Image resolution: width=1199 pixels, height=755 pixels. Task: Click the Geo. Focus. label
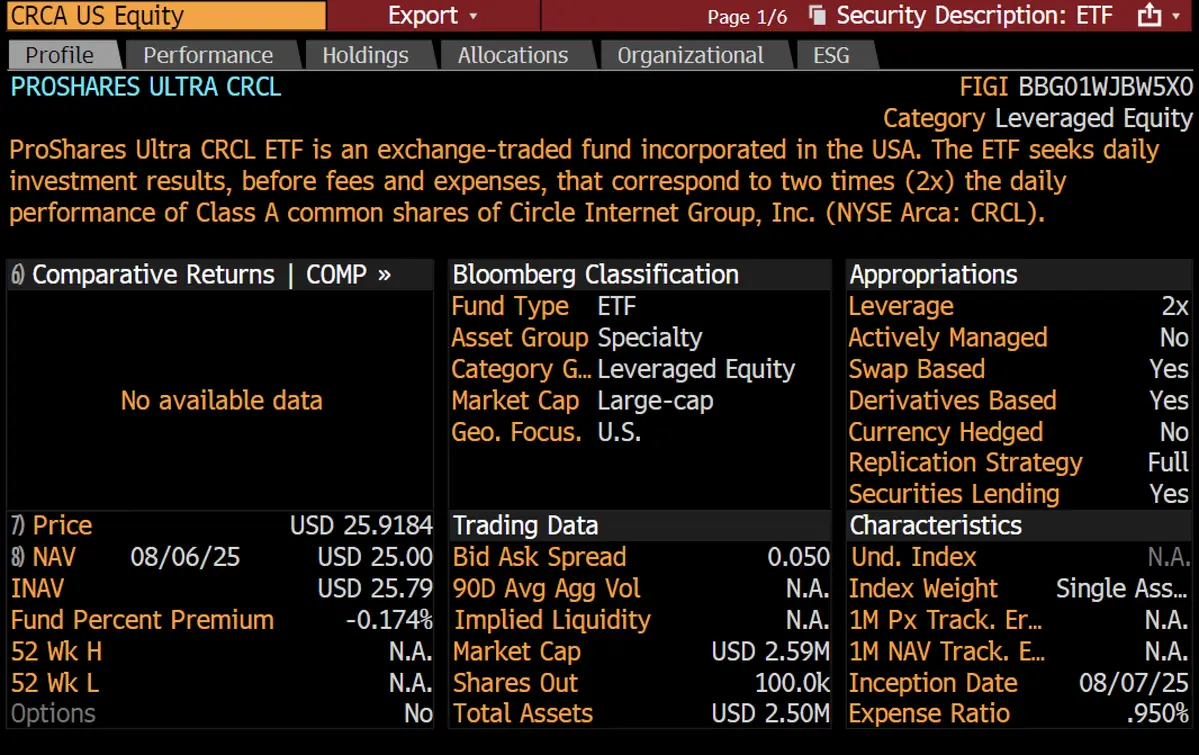(x=516, y=432)
